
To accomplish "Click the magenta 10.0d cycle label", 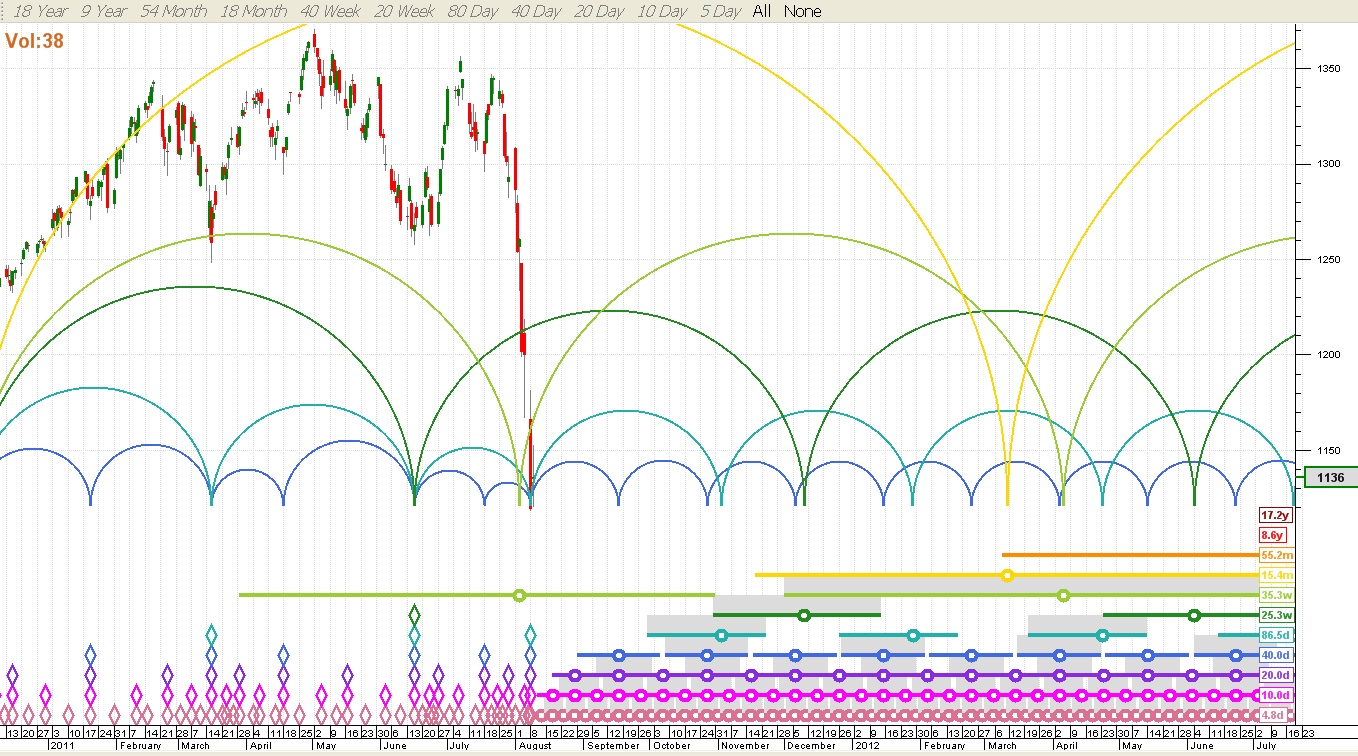I will (x=1276, y=695).
